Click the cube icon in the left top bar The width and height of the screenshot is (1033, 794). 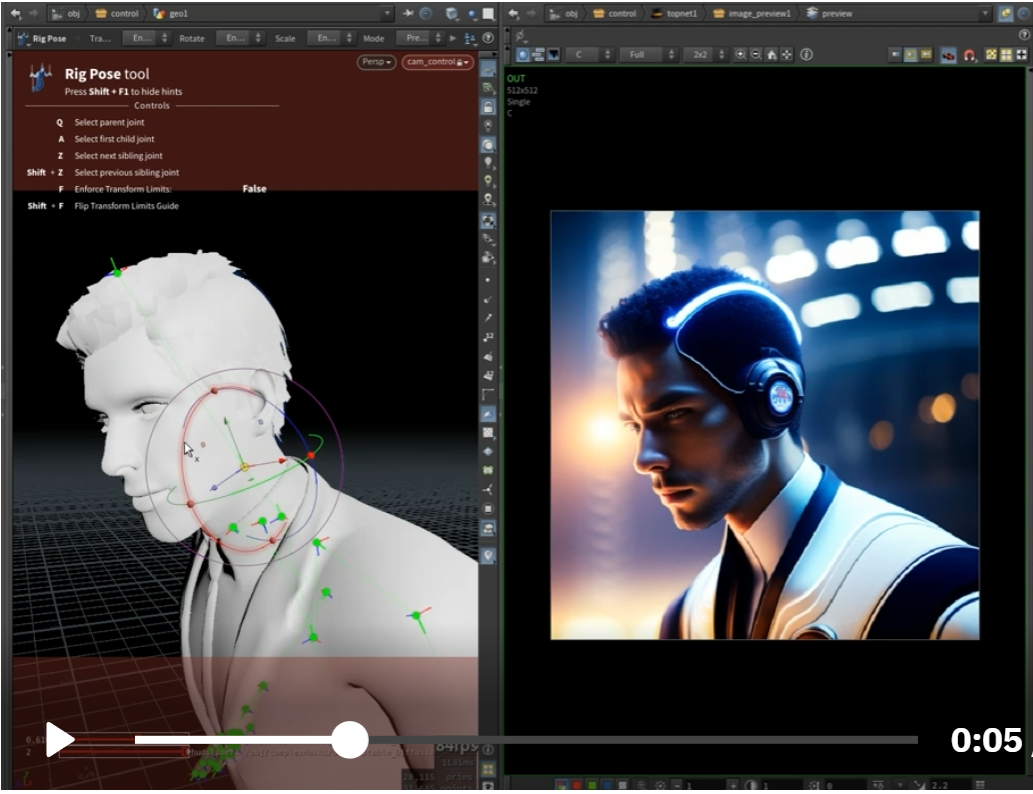451,13
